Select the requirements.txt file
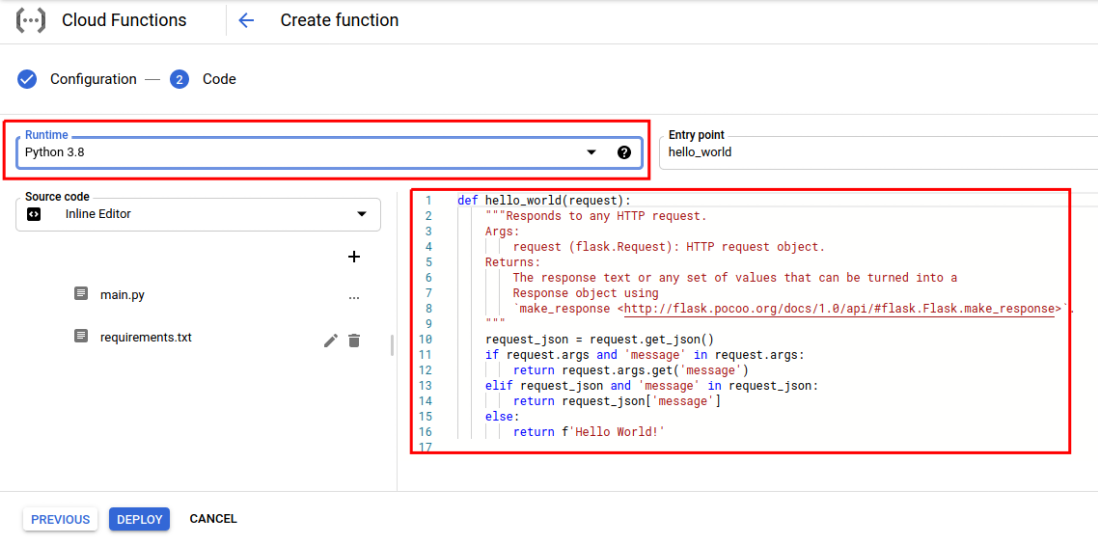Screen dimensions: 1098x544 point(145,337)
